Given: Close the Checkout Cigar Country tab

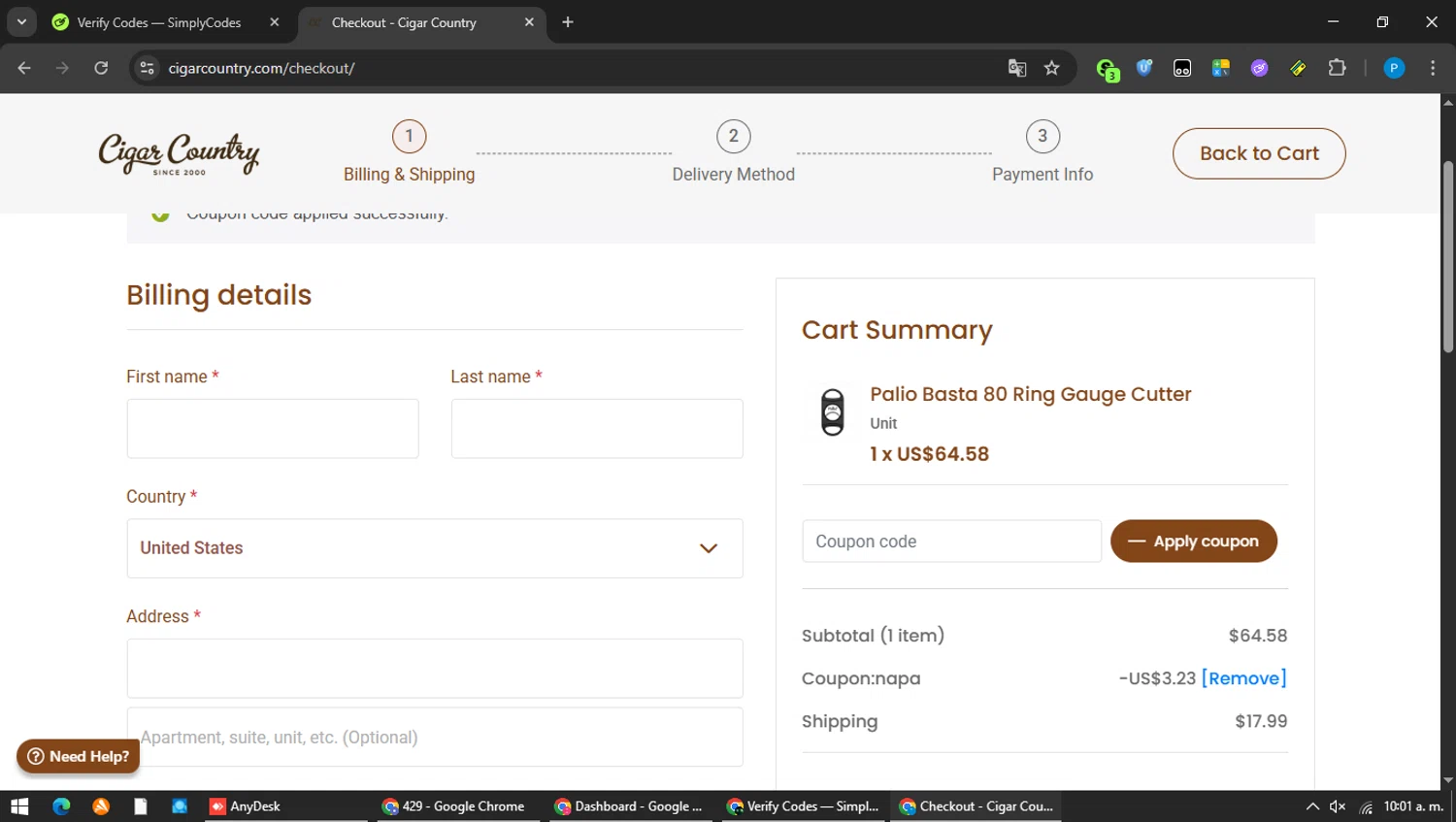Looking at the screenshot, I should click(x=529, y=22).
